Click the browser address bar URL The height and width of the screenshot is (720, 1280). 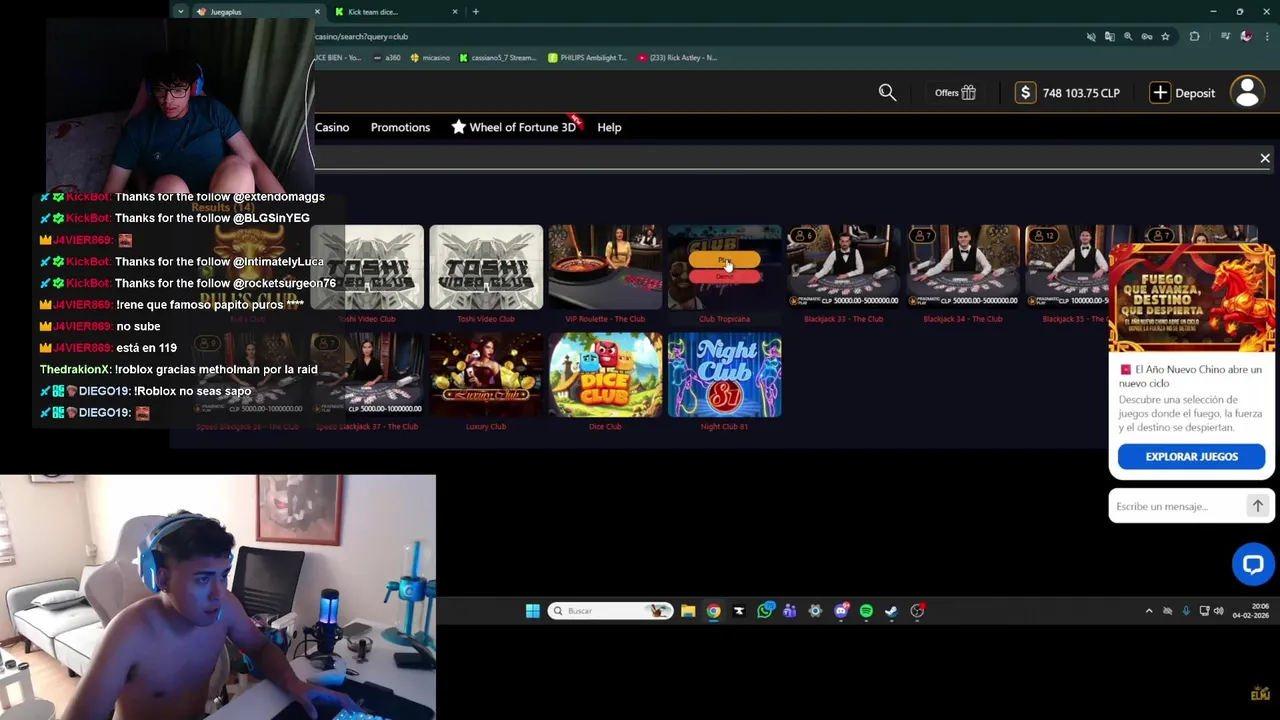point(361,36)
